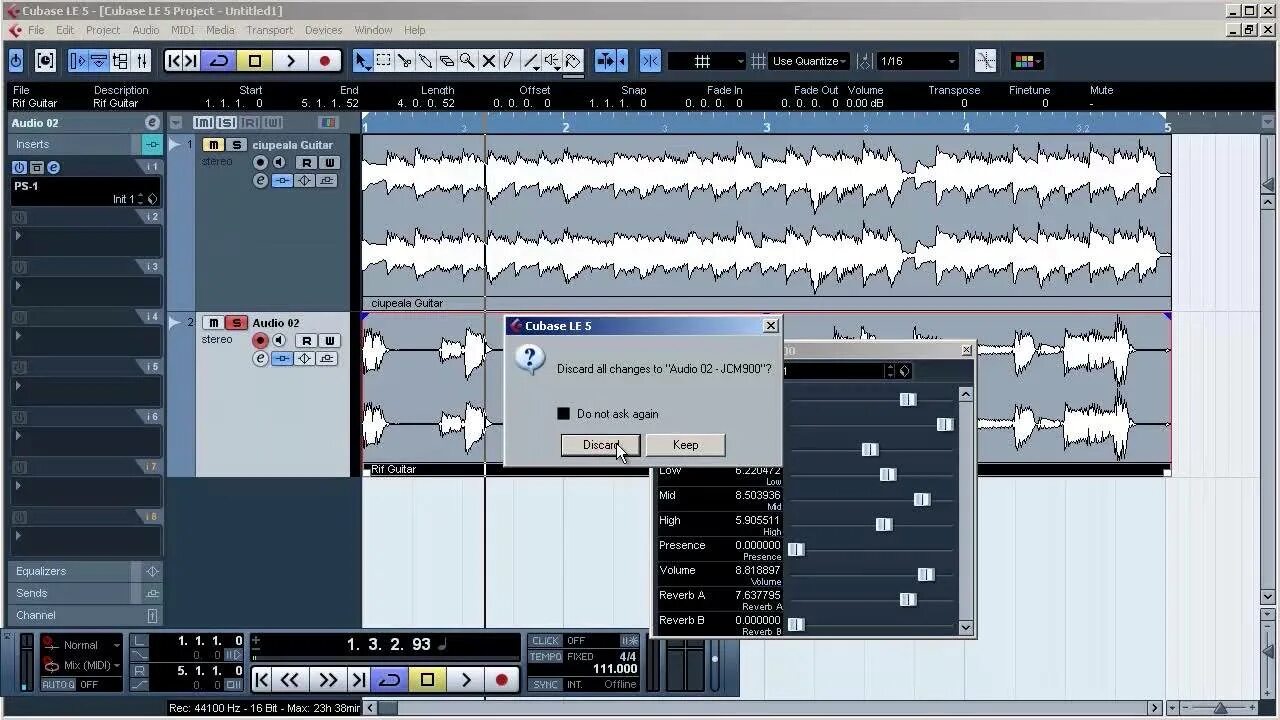Select the Range Selection tool
The image size is (1280, 720).
tap(383, 61)
